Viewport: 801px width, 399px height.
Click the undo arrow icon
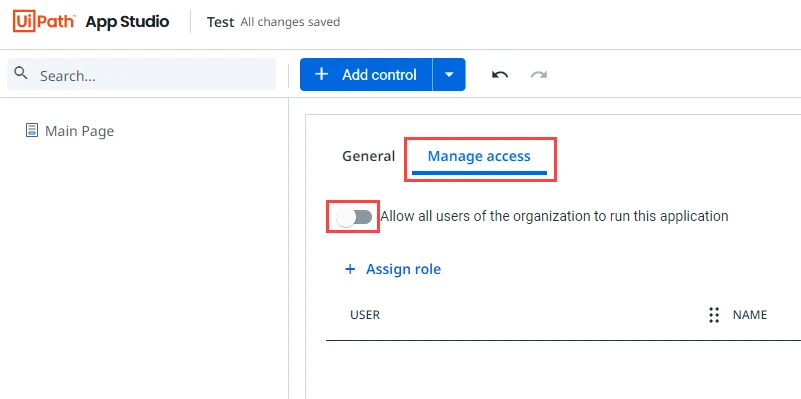pyautogui.click(x=500, y=75)
